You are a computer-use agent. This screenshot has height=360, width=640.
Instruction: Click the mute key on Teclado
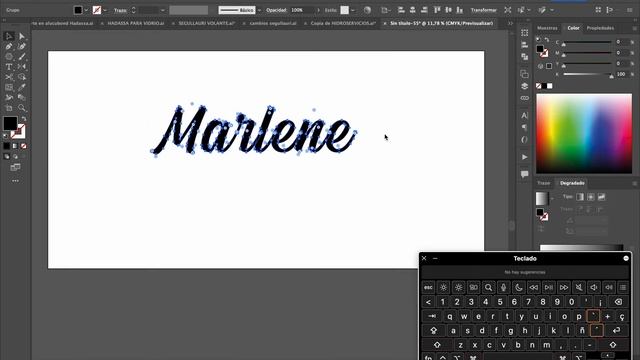[x=579, y=287]
